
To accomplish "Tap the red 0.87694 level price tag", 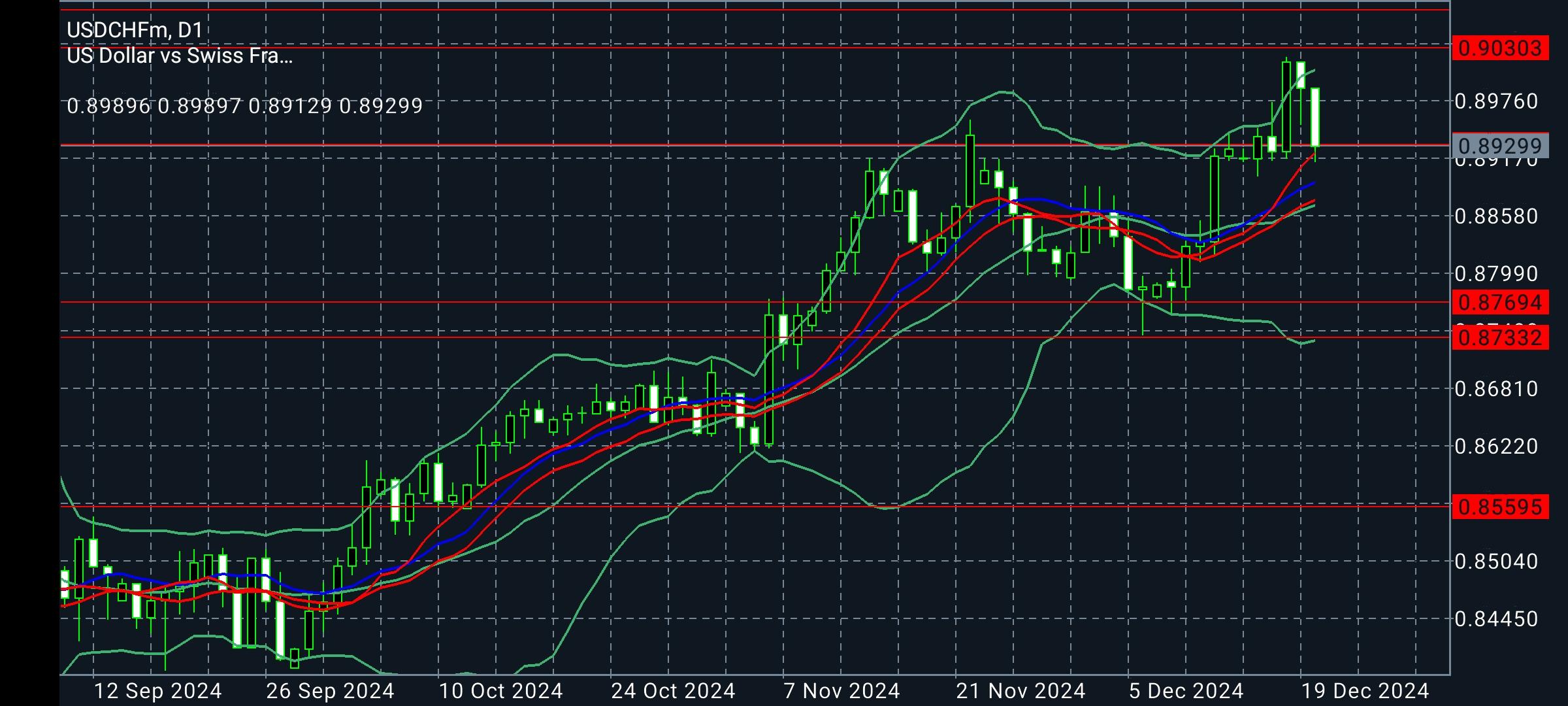I will pos(1500,303).
